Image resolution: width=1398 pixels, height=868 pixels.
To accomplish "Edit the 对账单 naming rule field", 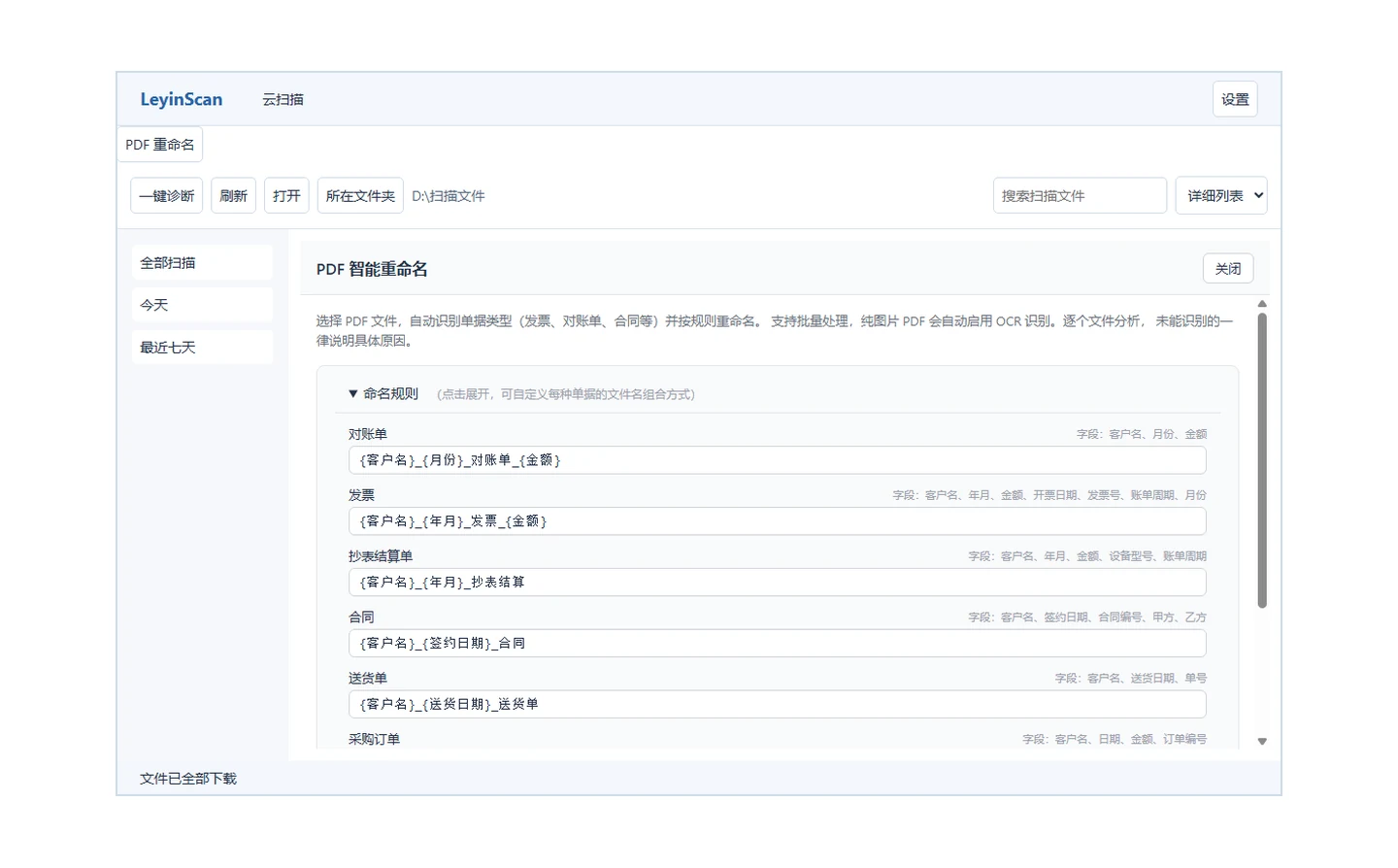I will click(x=778, y=460).
